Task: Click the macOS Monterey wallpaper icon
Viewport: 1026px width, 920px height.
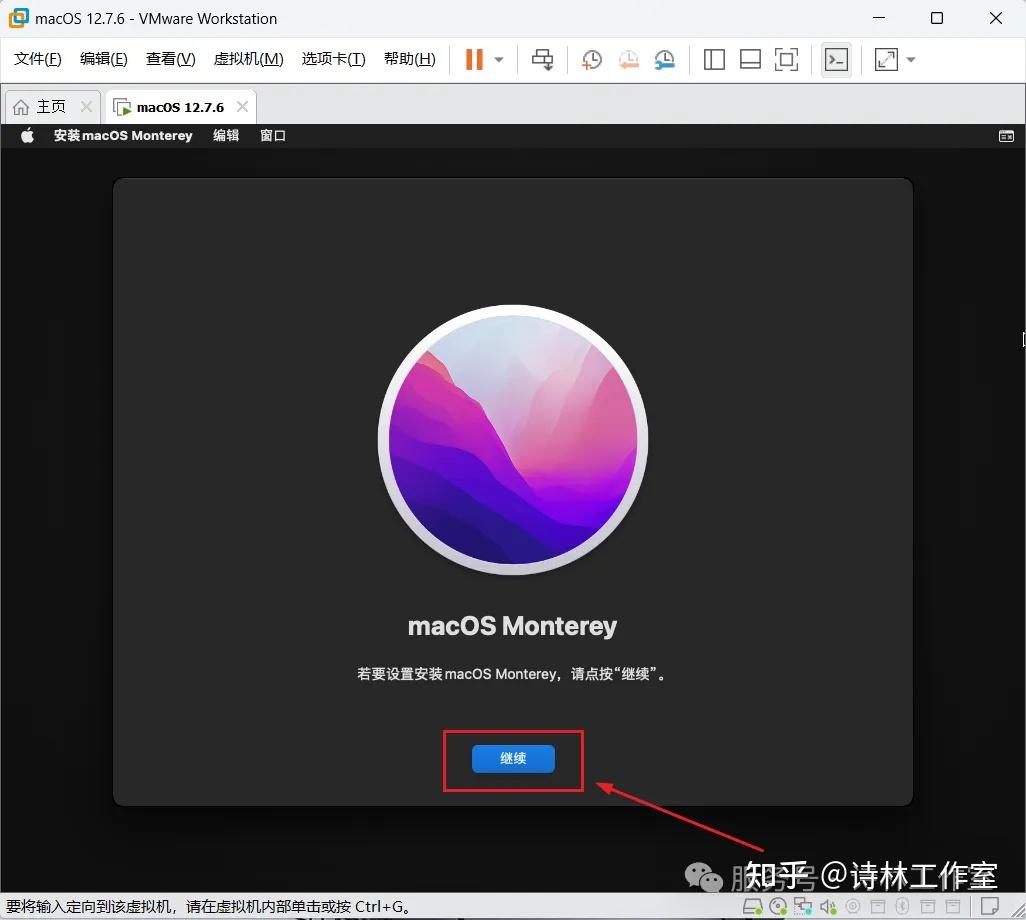Action: click(513, 440)
